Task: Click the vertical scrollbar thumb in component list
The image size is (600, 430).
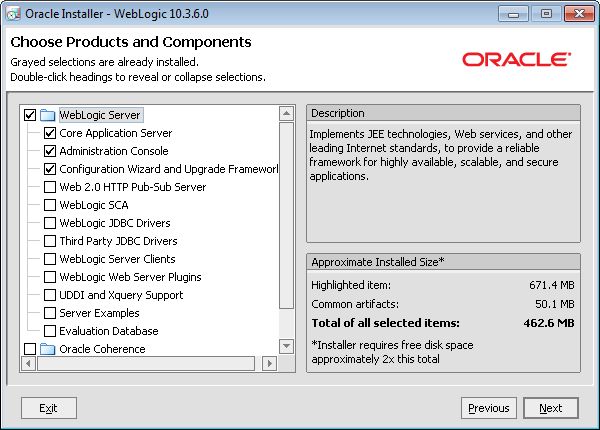Action: tap(286, 215)
